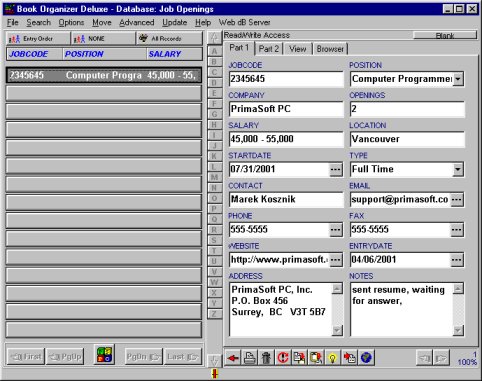Click the ADDRESS scrollbar down arrow
This screenshot has width=482, height=381.
click(x=337, y=330)
